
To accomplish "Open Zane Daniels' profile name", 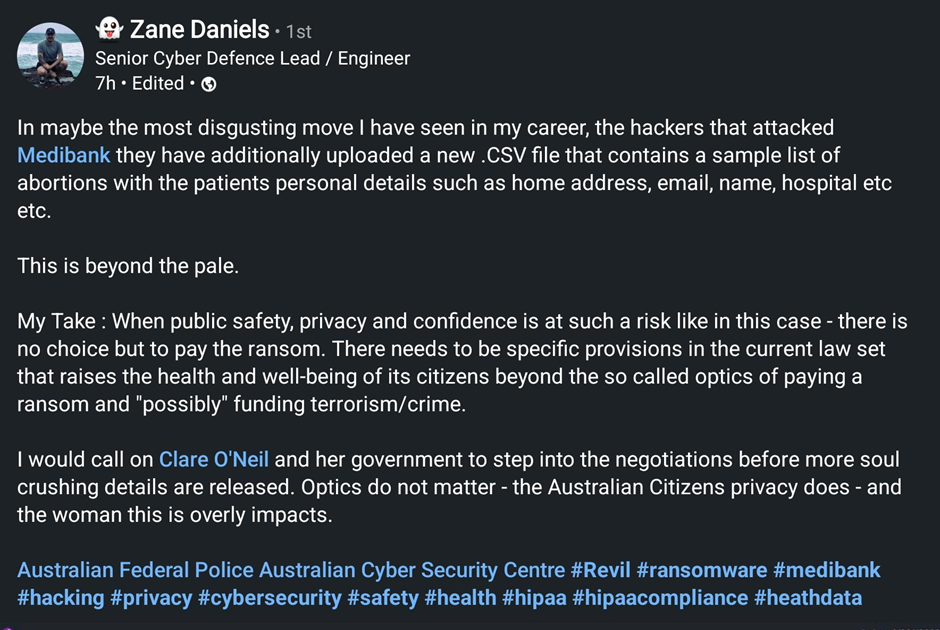I will click(199, 29).
